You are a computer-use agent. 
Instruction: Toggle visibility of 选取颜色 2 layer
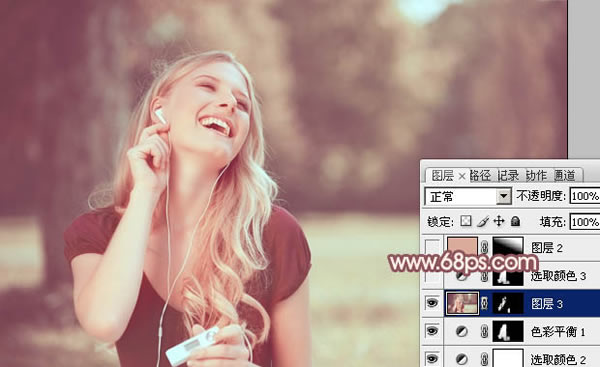point(432,359)
